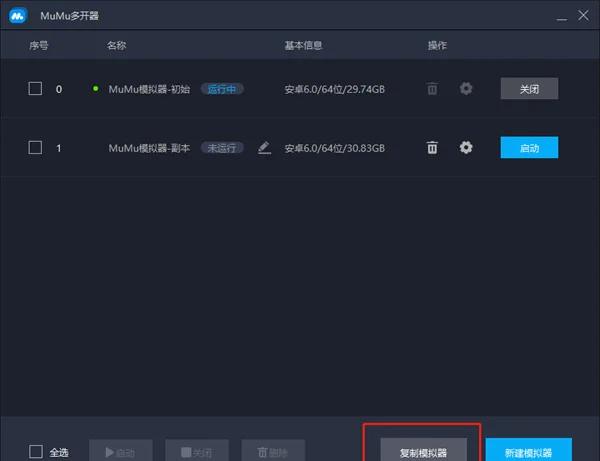
Task: Click the 基本信息 column header
Action: coord(303,46)
